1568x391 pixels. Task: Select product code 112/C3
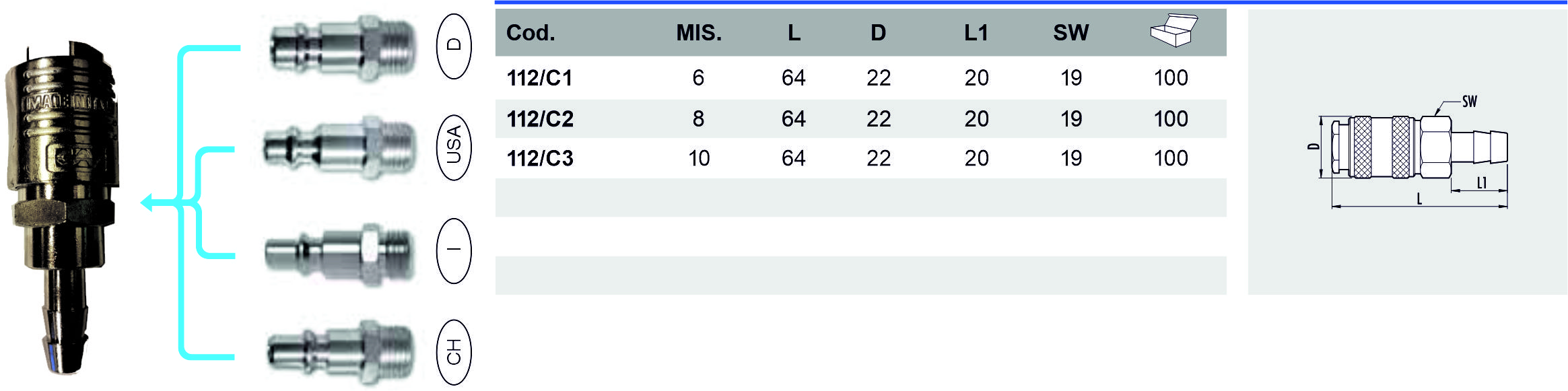coord(540,159)
